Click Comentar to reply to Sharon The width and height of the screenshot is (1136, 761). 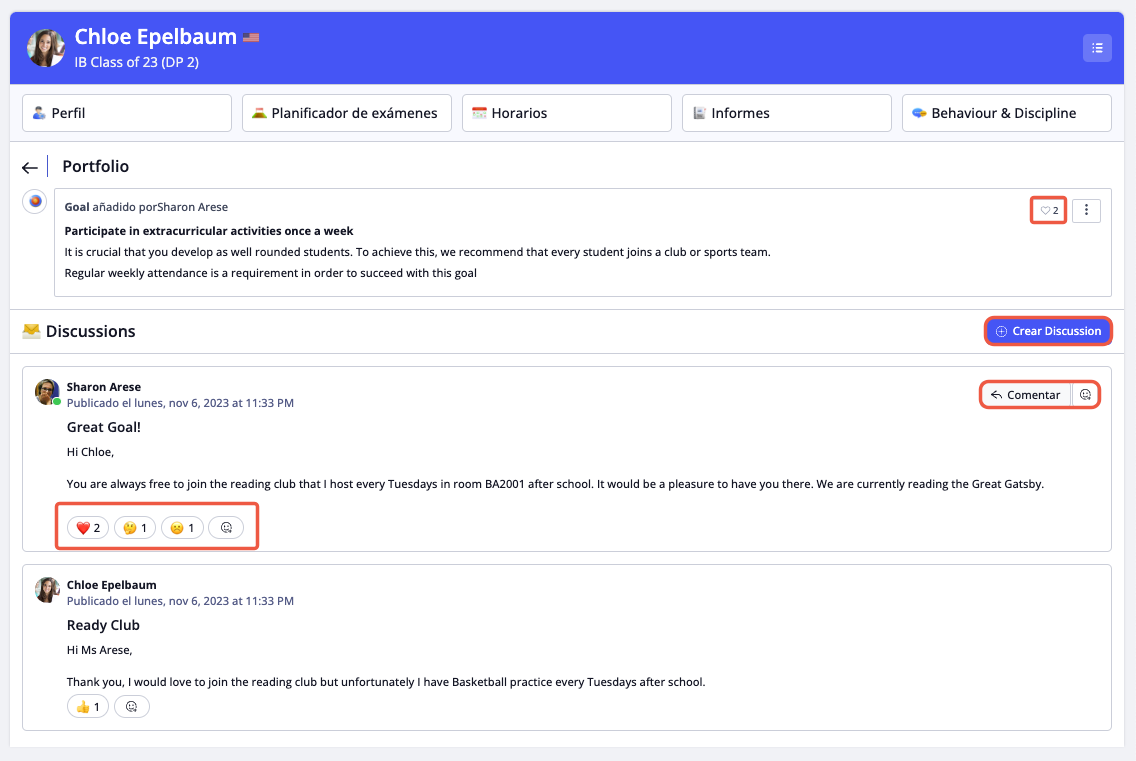point(1025,395)
